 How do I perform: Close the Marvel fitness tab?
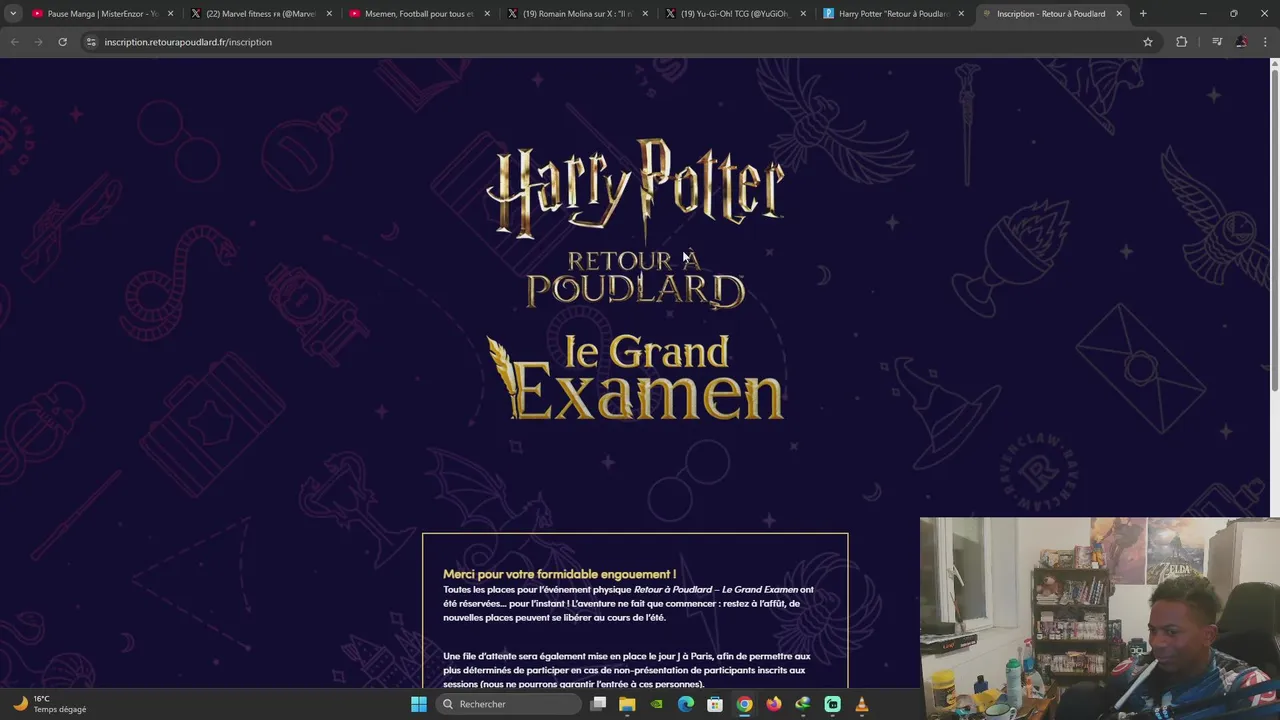(329, 14)
